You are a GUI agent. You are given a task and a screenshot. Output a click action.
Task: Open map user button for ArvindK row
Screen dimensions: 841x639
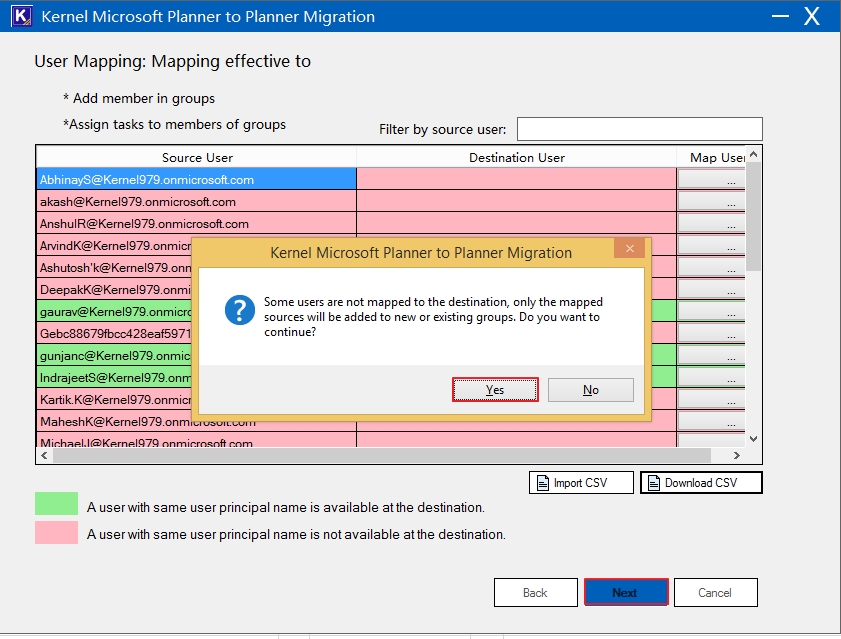click(711, 245)
